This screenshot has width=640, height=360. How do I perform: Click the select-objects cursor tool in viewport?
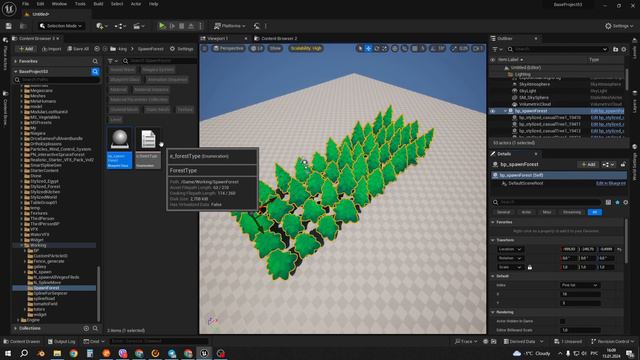[360, 49]
